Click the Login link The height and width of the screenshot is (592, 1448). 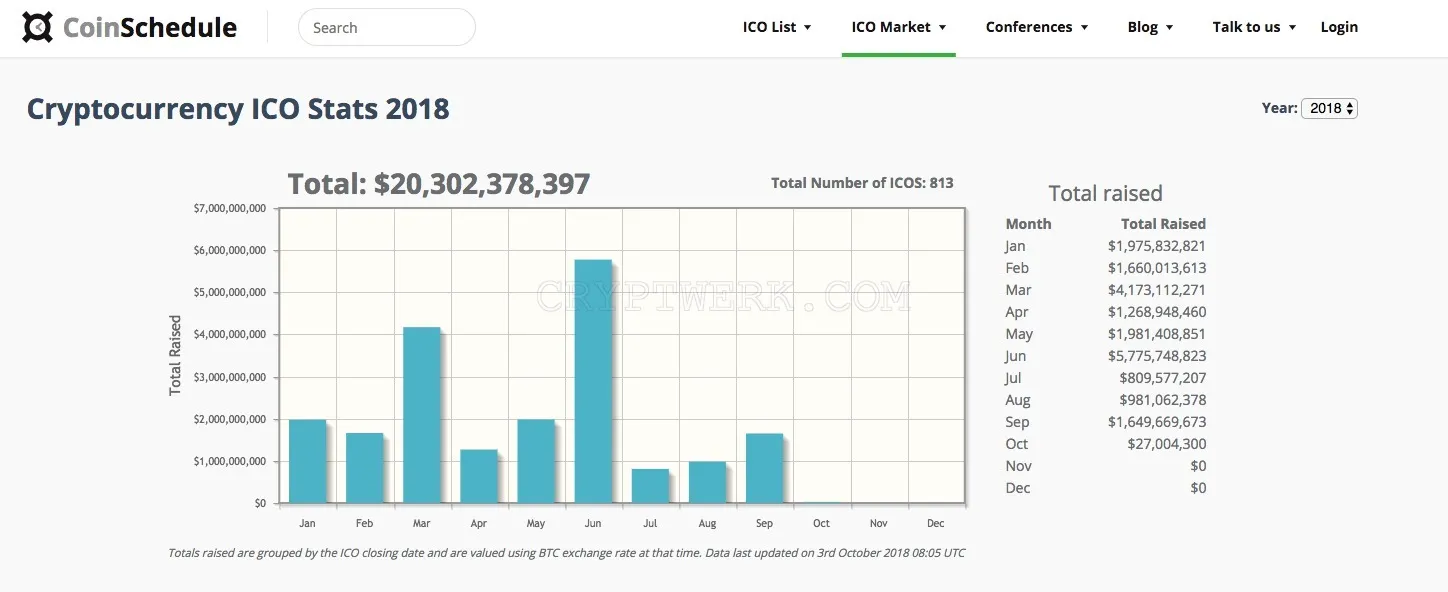click(1339, 27)
